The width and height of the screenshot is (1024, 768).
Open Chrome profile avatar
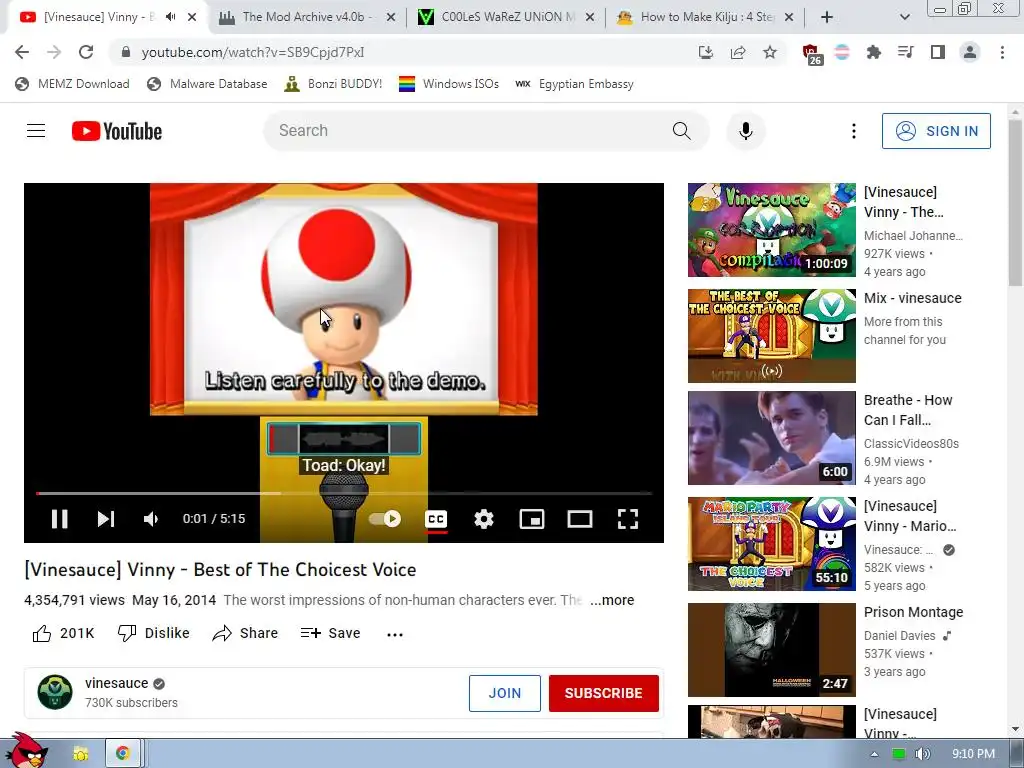point(970,52)
